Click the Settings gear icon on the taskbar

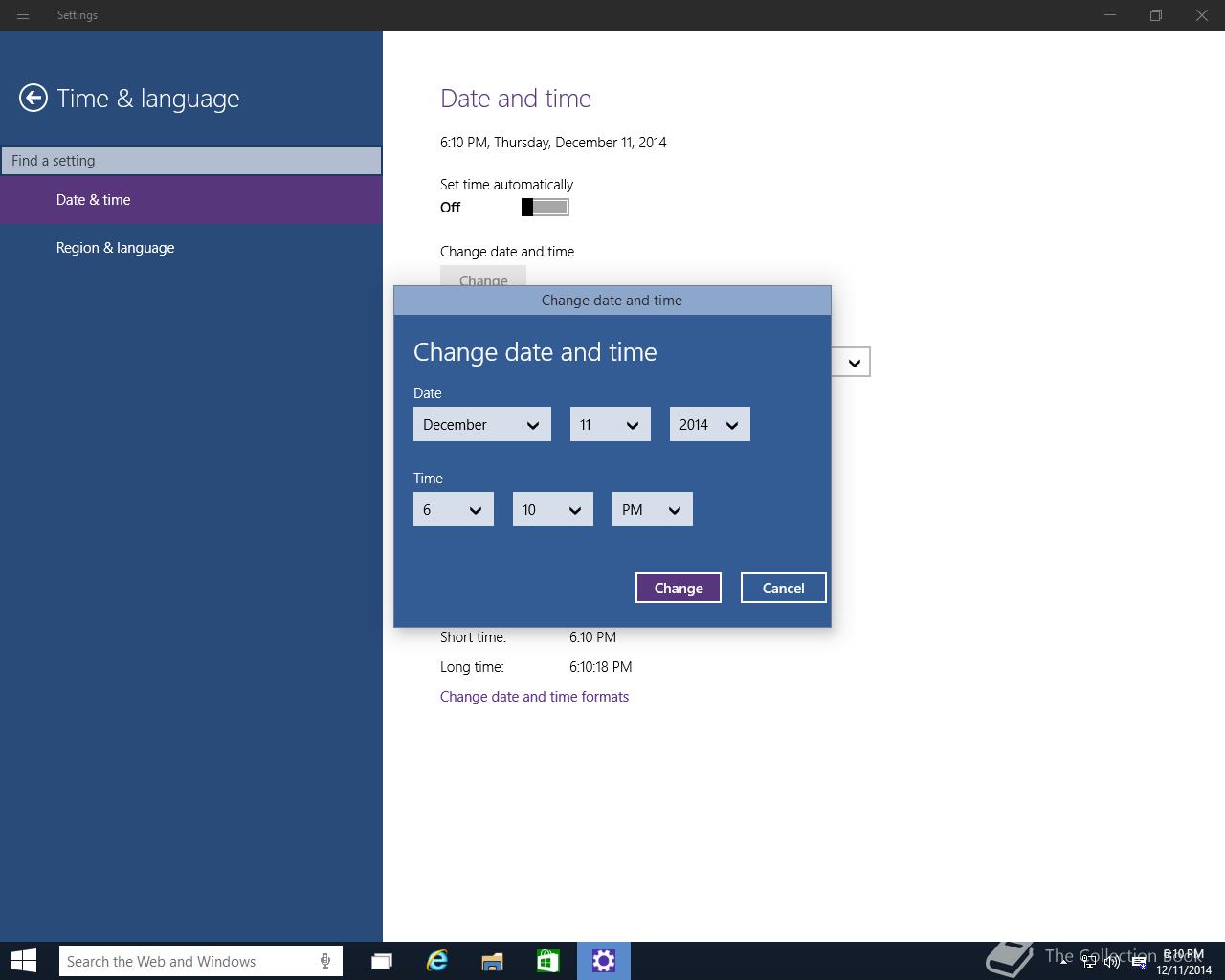pos(604,961)
